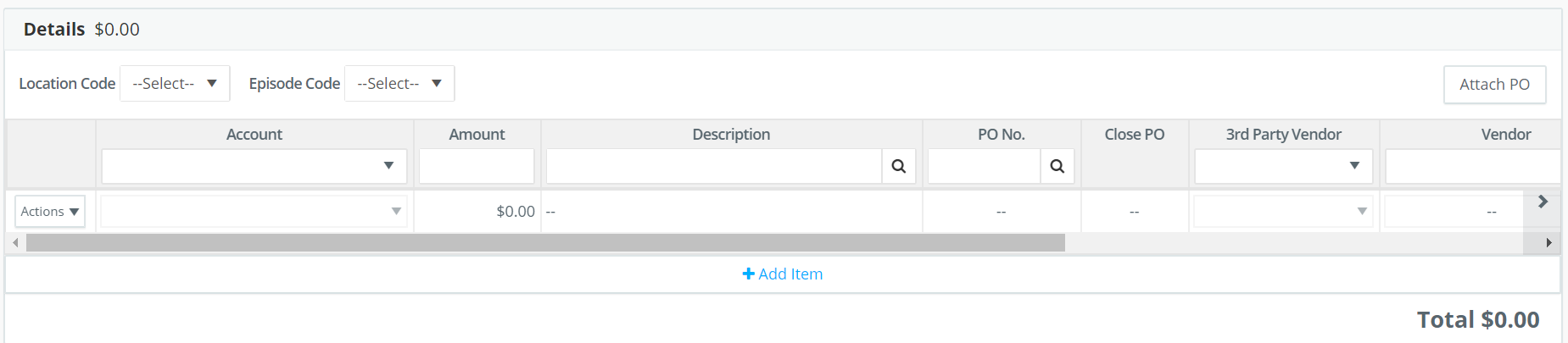The width and height of the screenshot is (1568, 343).
Task: Click the Description search magnifier icon
Action: (x=899, y=166)
